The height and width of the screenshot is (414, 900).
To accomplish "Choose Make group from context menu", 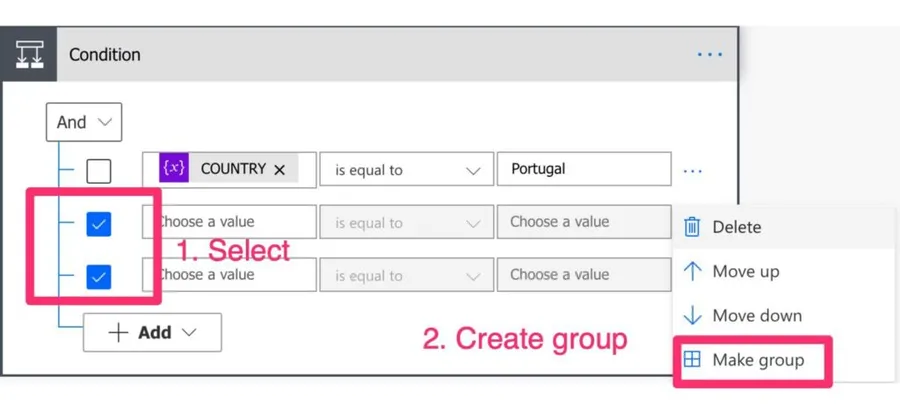I will point(757,360).
